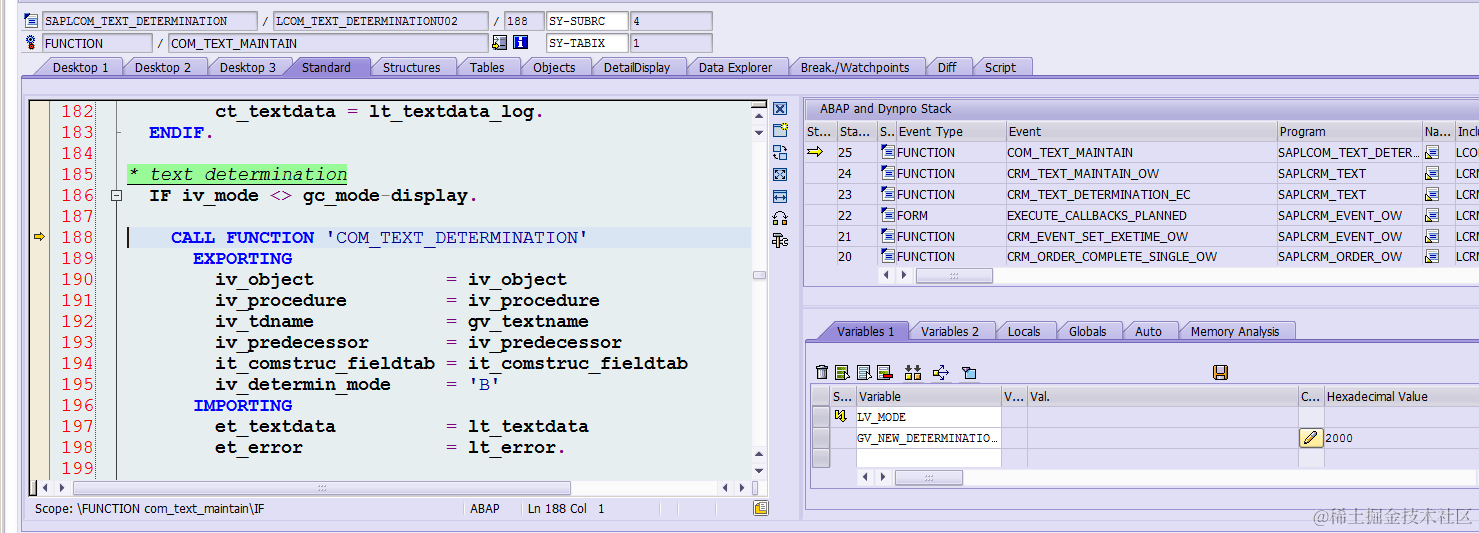Click the line number field showing 188
1479x533 pixels.
coord(523,21)
